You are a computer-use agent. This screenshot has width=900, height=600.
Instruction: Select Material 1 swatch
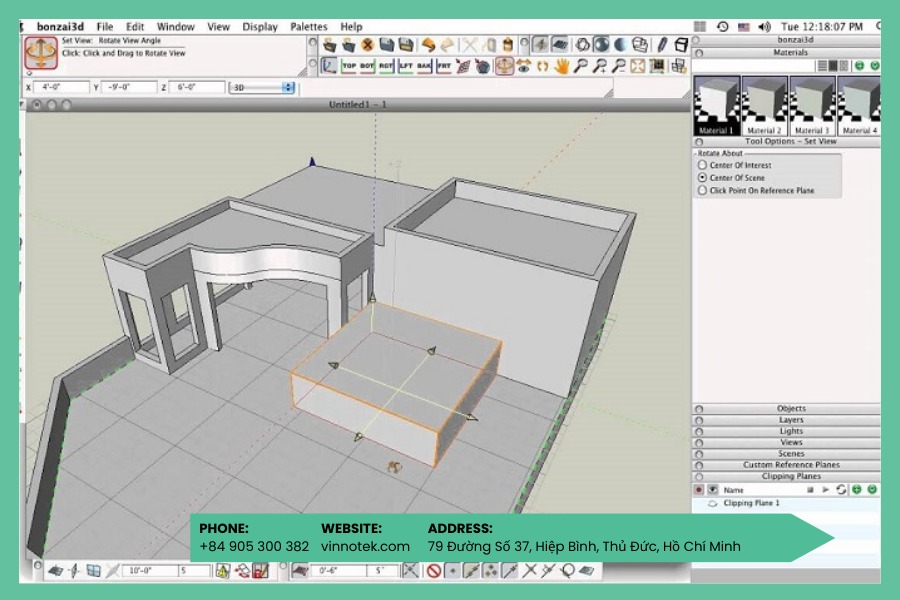[716, 106]
